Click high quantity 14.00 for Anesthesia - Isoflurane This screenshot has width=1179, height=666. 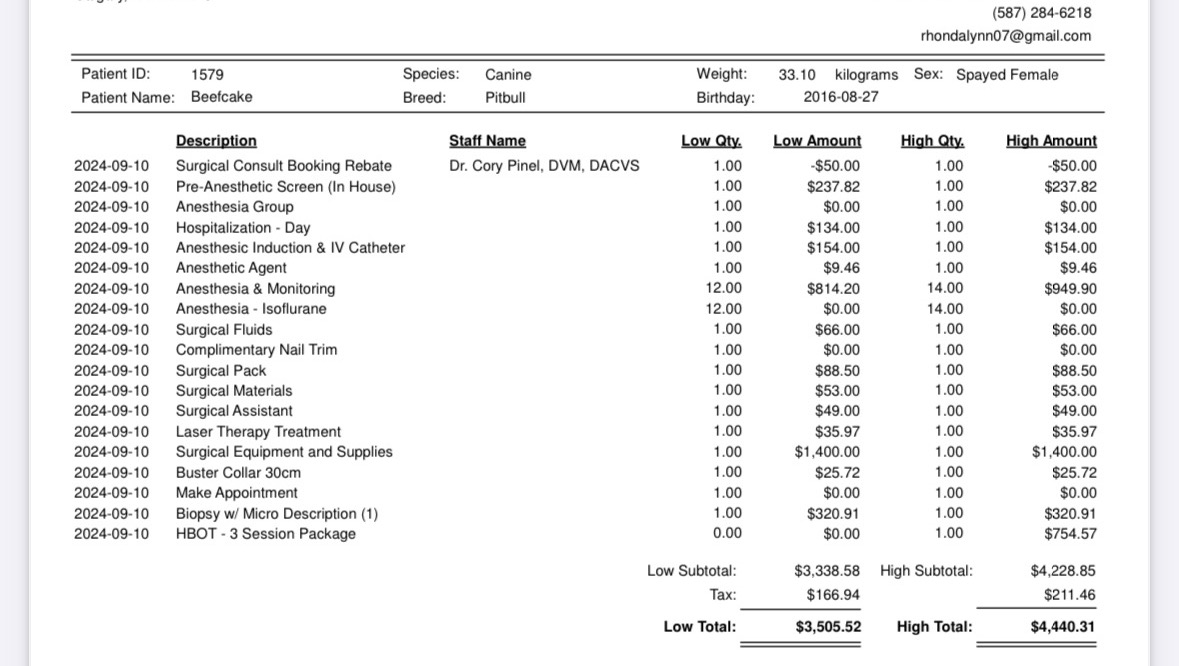click(944, 309)
